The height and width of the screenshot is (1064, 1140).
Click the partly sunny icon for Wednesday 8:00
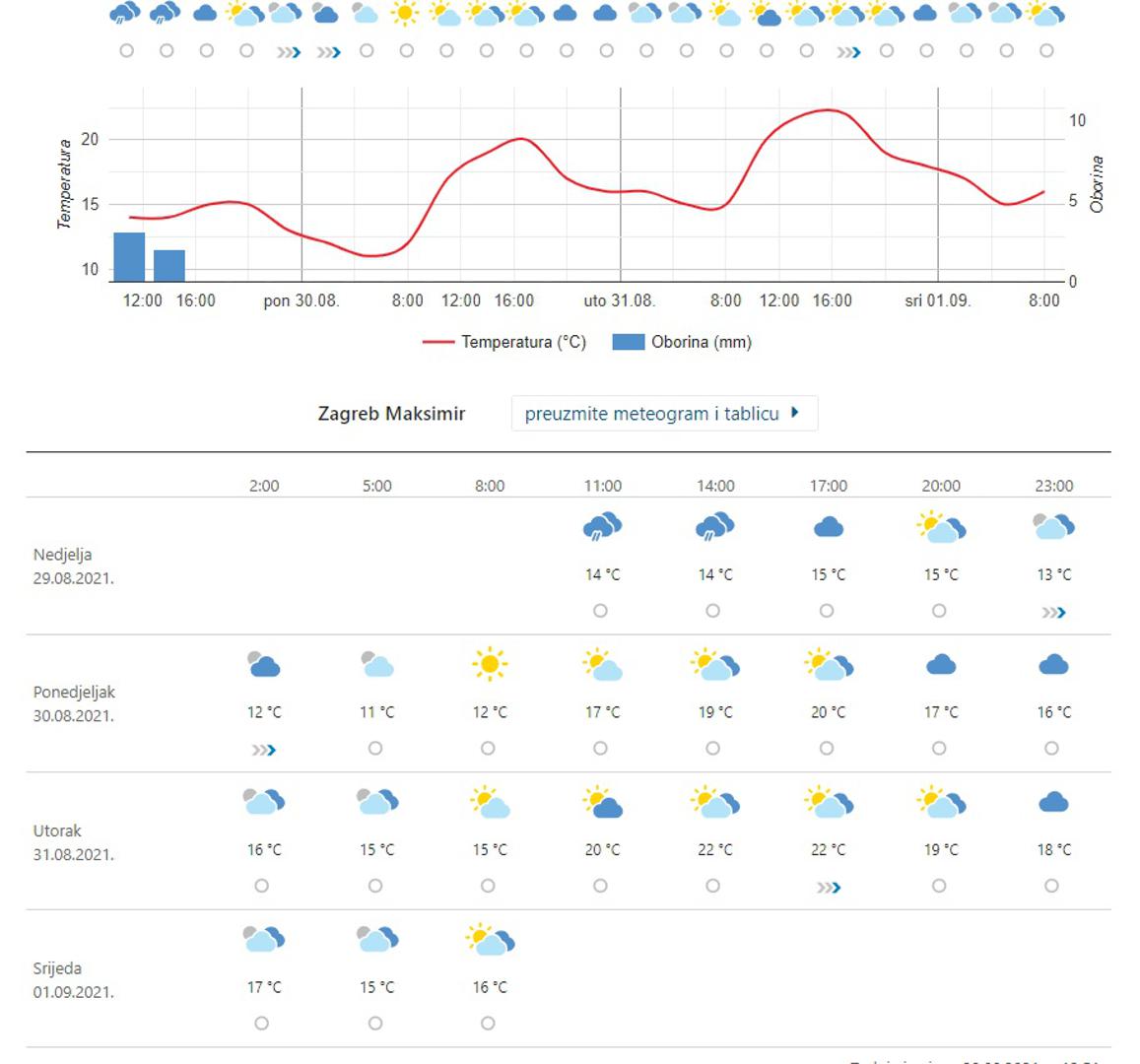[x=490, y=940]
